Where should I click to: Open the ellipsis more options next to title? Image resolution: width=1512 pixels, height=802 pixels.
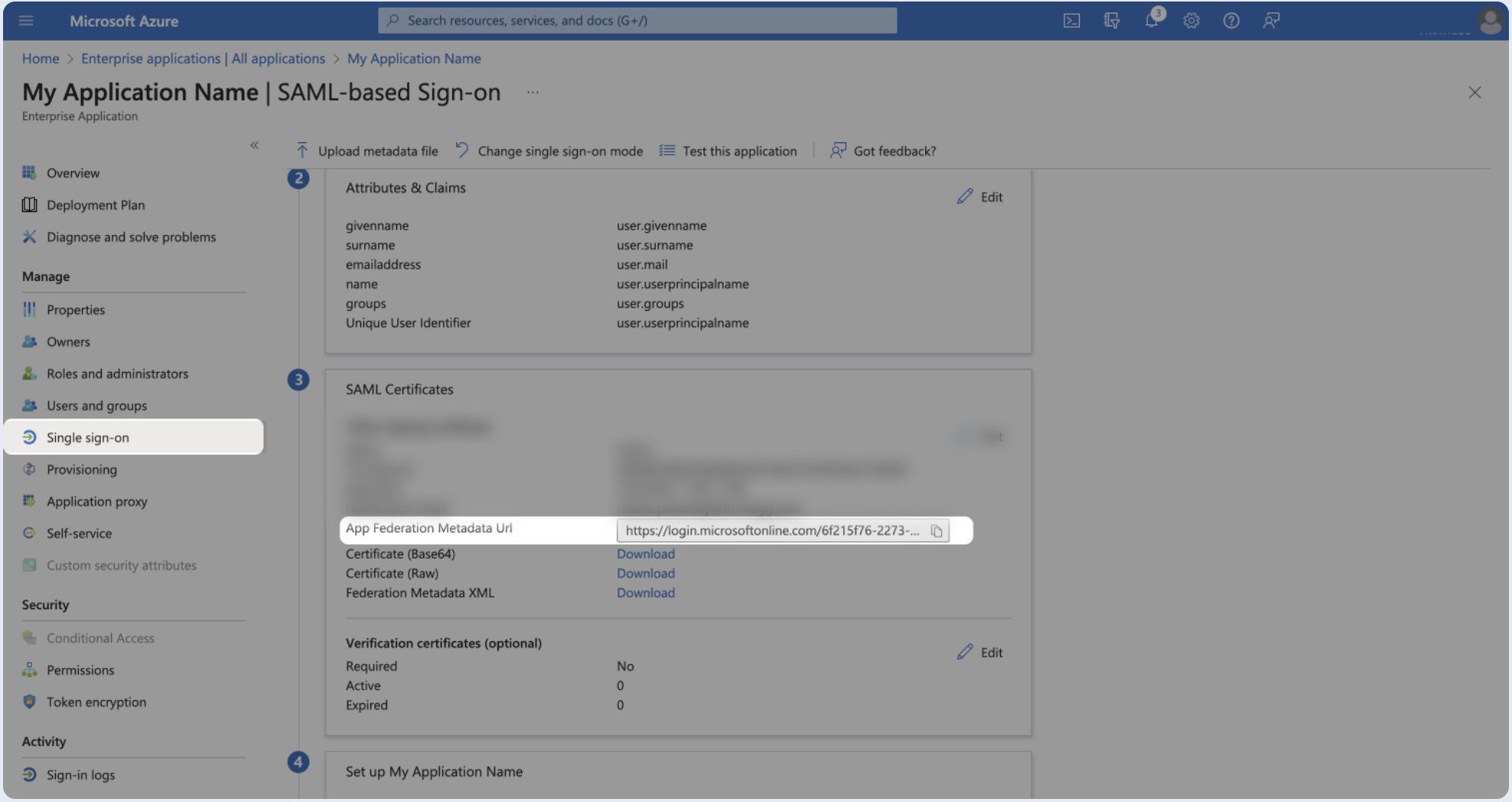point(533,93)
